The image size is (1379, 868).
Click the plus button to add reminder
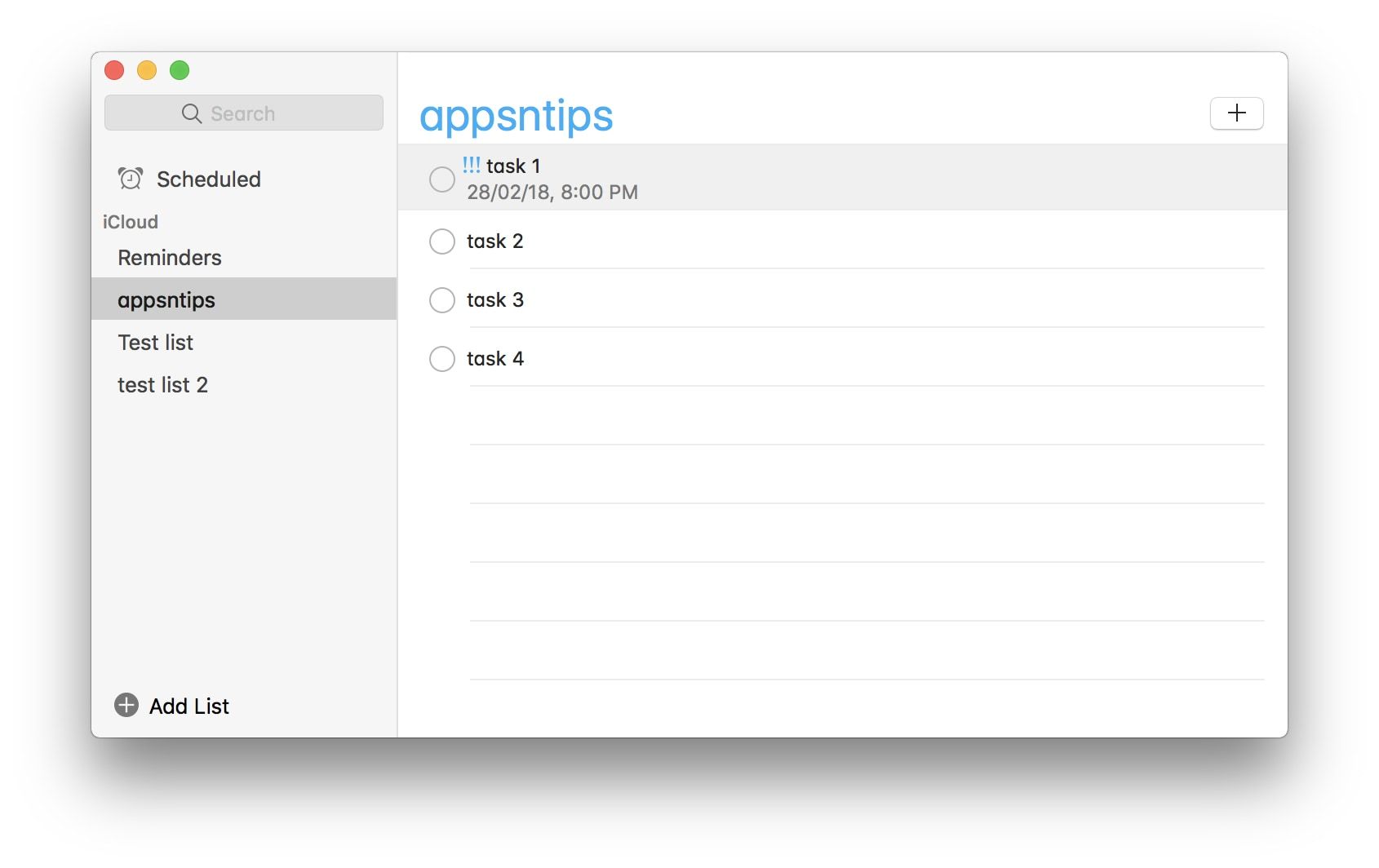point(1236,113)
